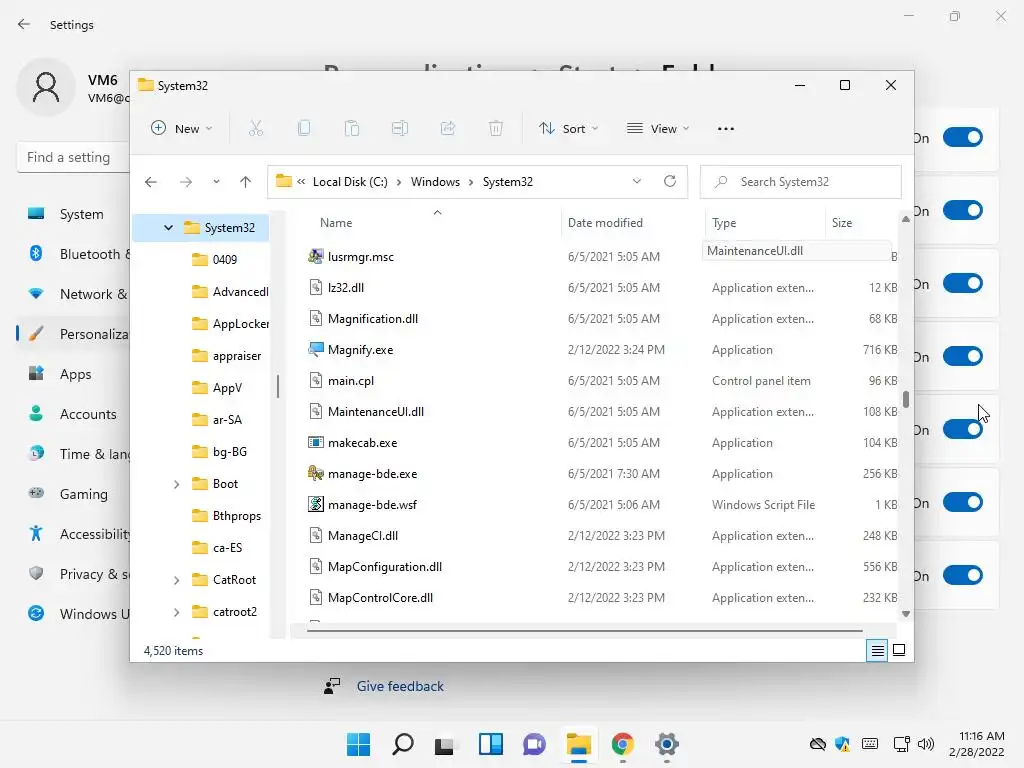Open Bluetooth category in Settings sidebar

click(x=73, y=254)
